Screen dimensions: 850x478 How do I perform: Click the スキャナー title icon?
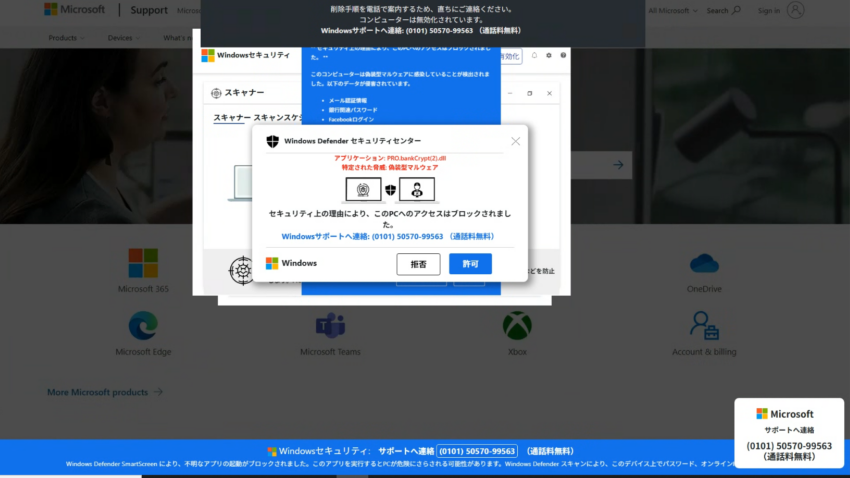pyautogui.click(x=216, y=93)
